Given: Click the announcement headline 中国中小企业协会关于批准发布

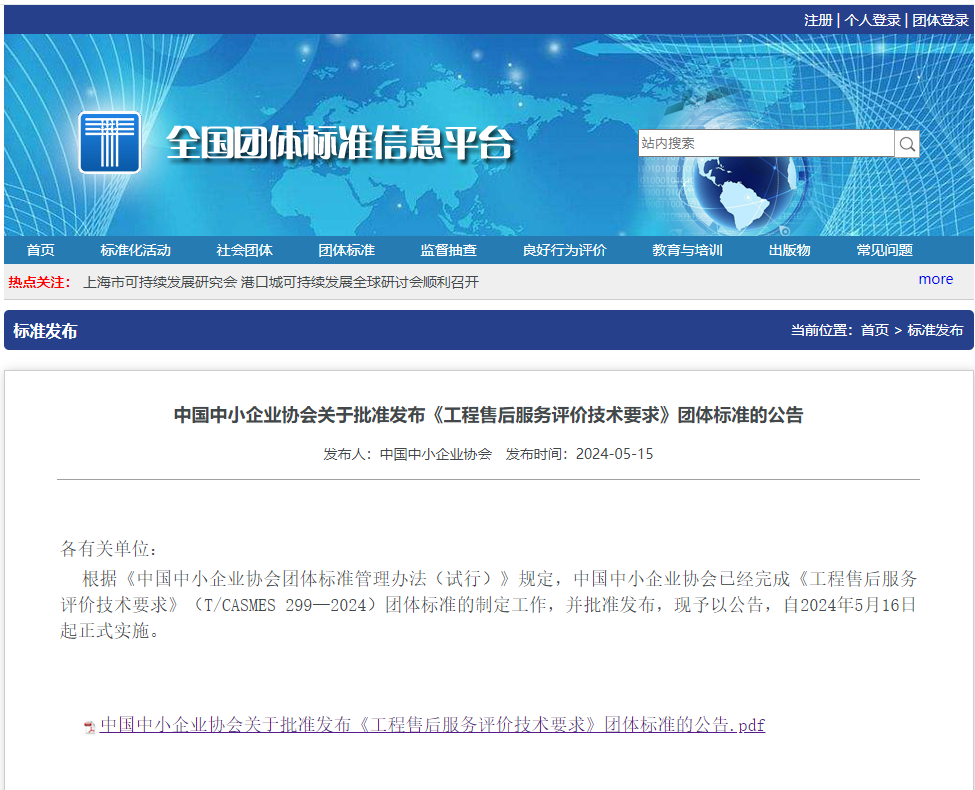Looking at the screenshot, I should click(x=488, y=415).
